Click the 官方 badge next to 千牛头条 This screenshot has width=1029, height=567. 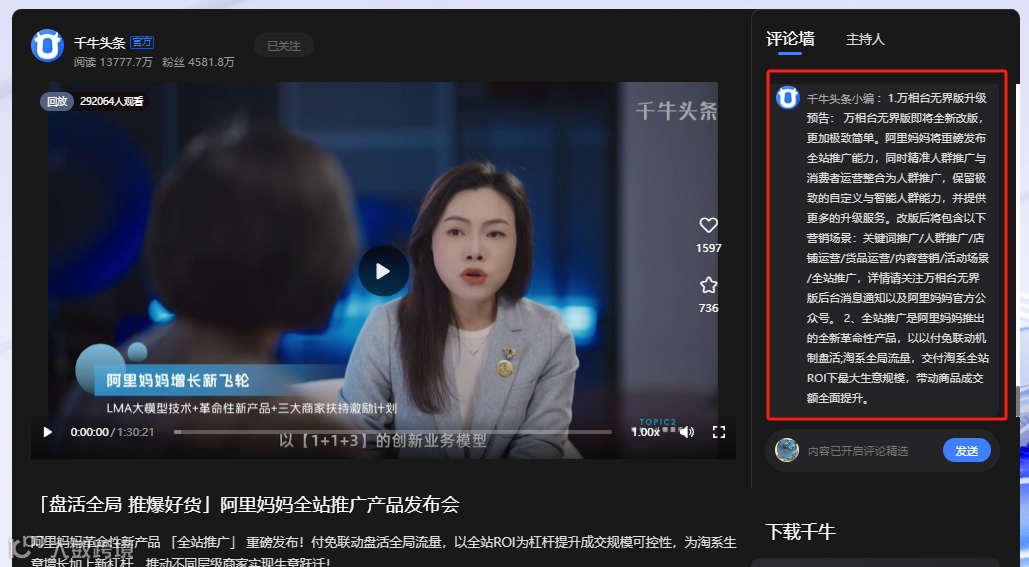pos(142,43)
